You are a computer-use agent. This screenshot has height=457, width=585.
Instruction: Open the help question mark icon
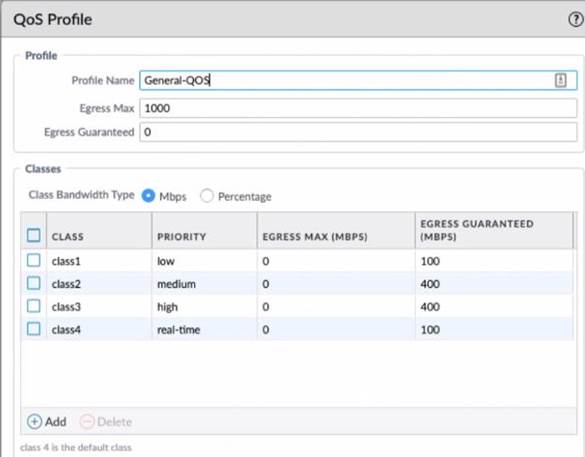click(576, 19)
